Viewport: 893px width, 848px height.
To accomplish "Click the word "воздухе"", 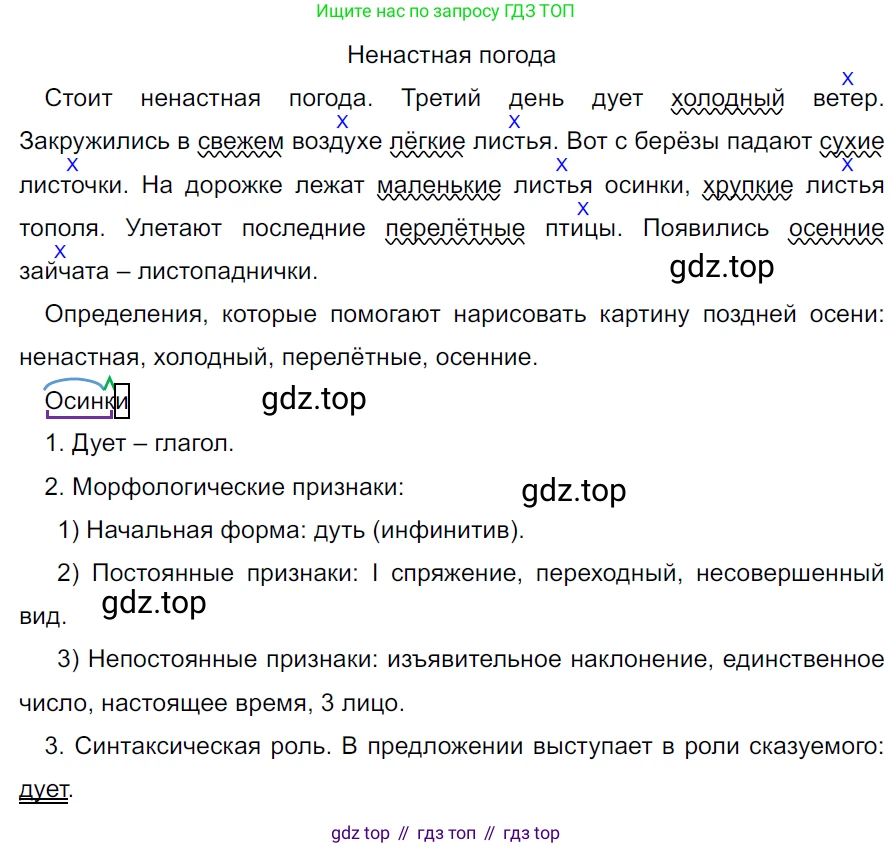I will click(x=337, y=142).
